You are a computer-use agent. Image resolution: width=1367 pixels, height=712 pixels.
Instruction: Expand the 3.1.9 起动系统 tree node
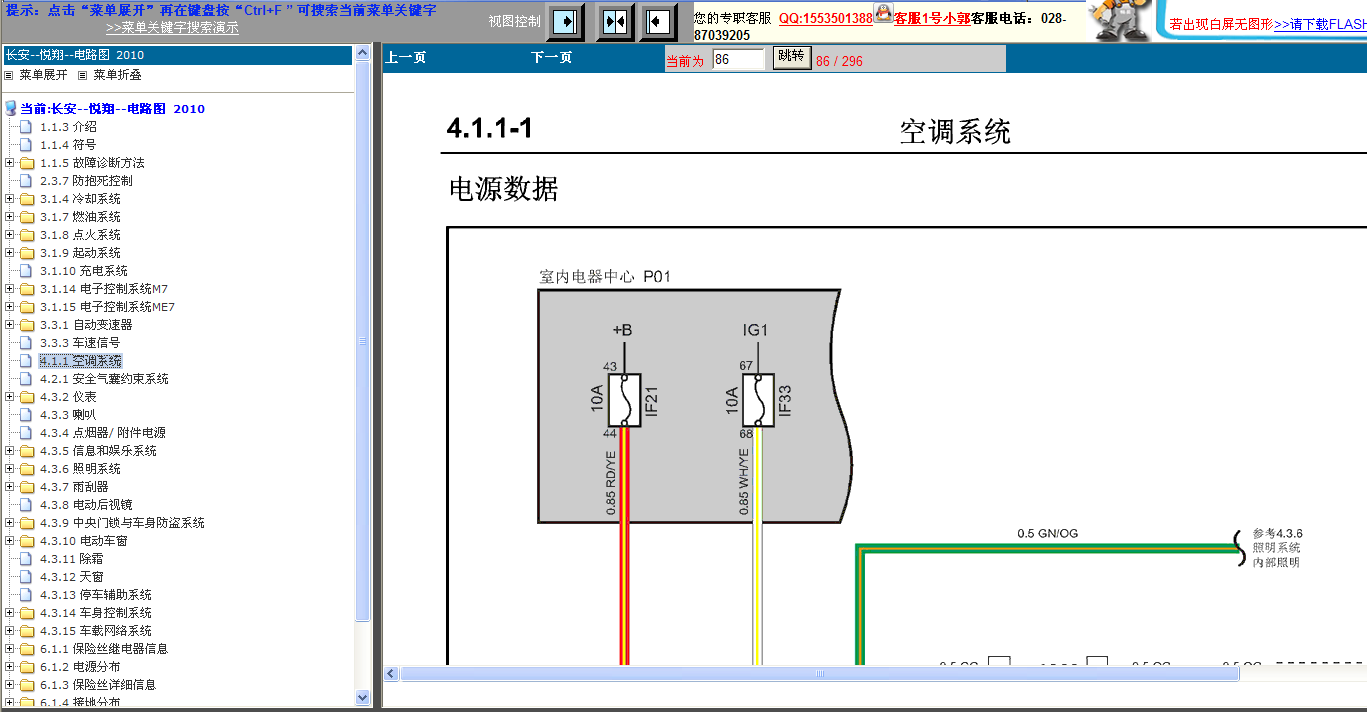pyautogui.click(x=10, y=253)
